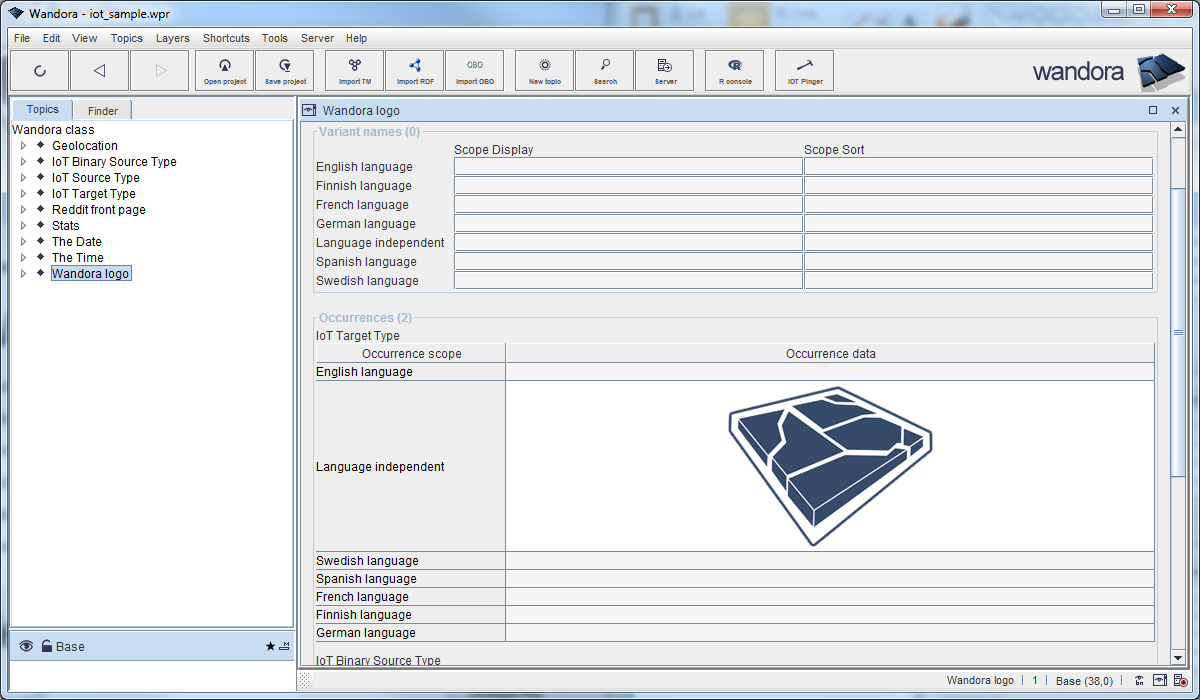Viewport: 1200px width, 700px height.
Task: Click English language Scope Display field
Action: (x=628, y=167)
